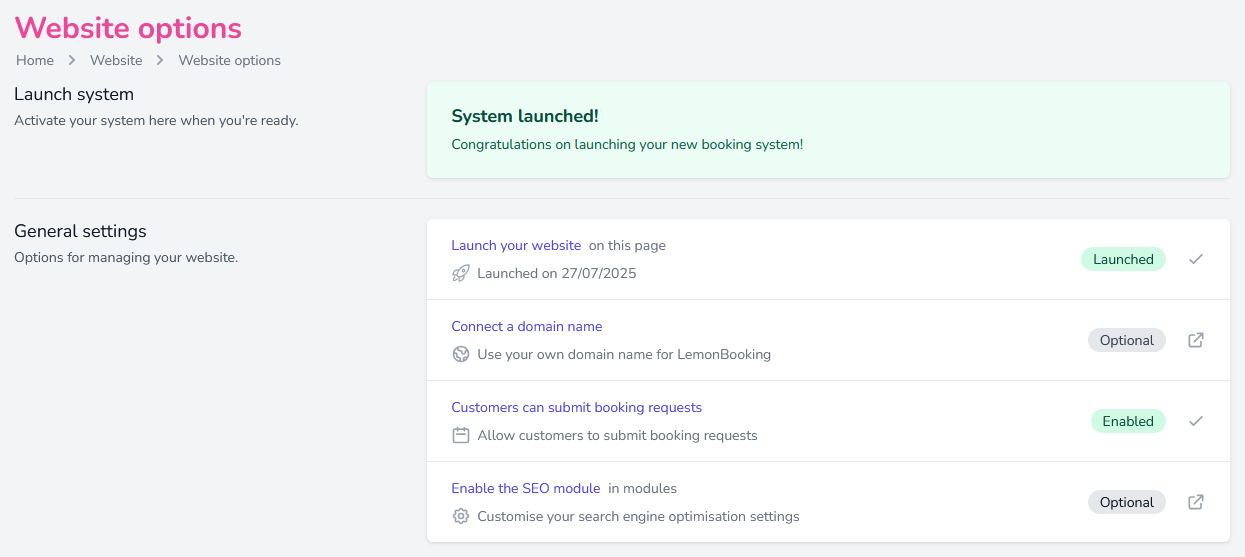Go to Home in the breadcrumb
The height and width of the screenshot is (557, 1245).
pos(35,60)
